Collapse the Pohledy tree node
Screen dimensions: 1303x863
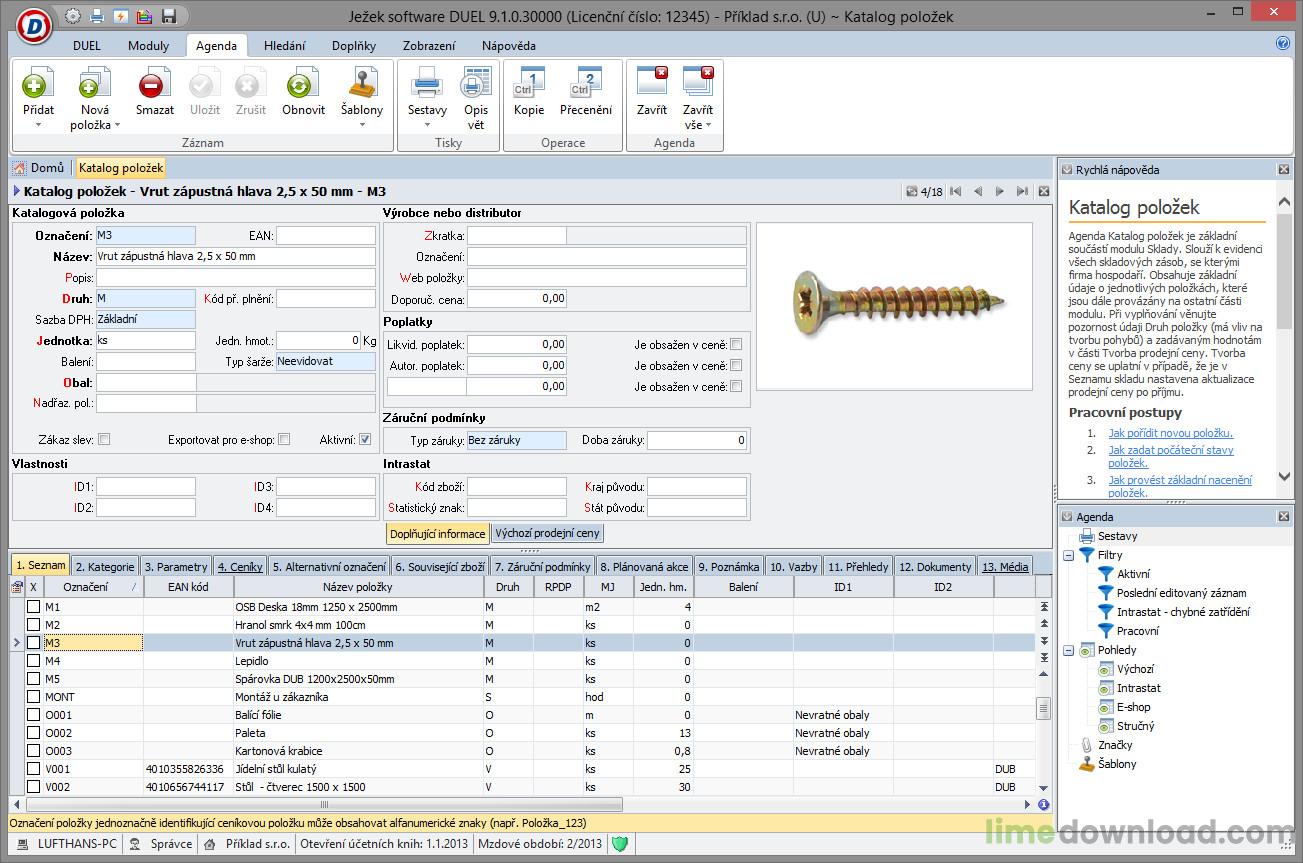tap(1069, 650)
